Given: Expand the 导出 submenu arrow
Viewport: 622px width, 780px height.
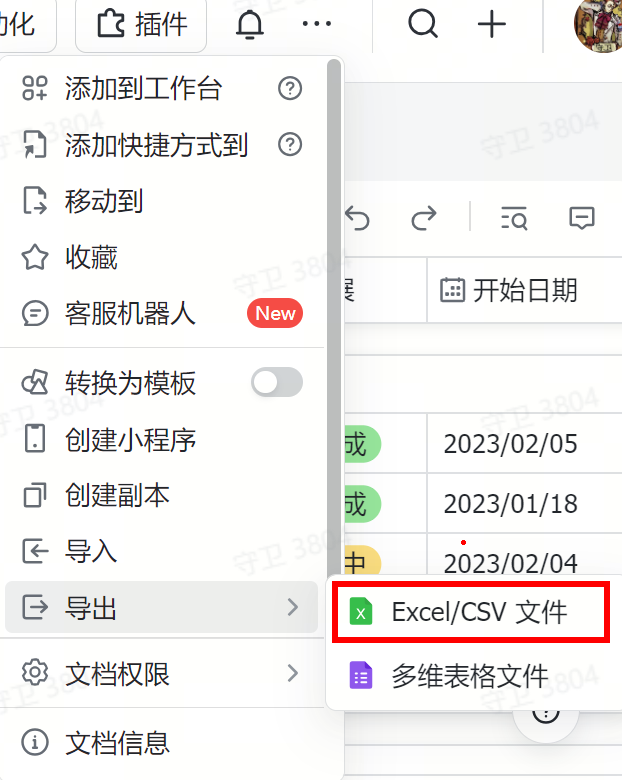Looking at the screenshot, I should pos(293,607).
